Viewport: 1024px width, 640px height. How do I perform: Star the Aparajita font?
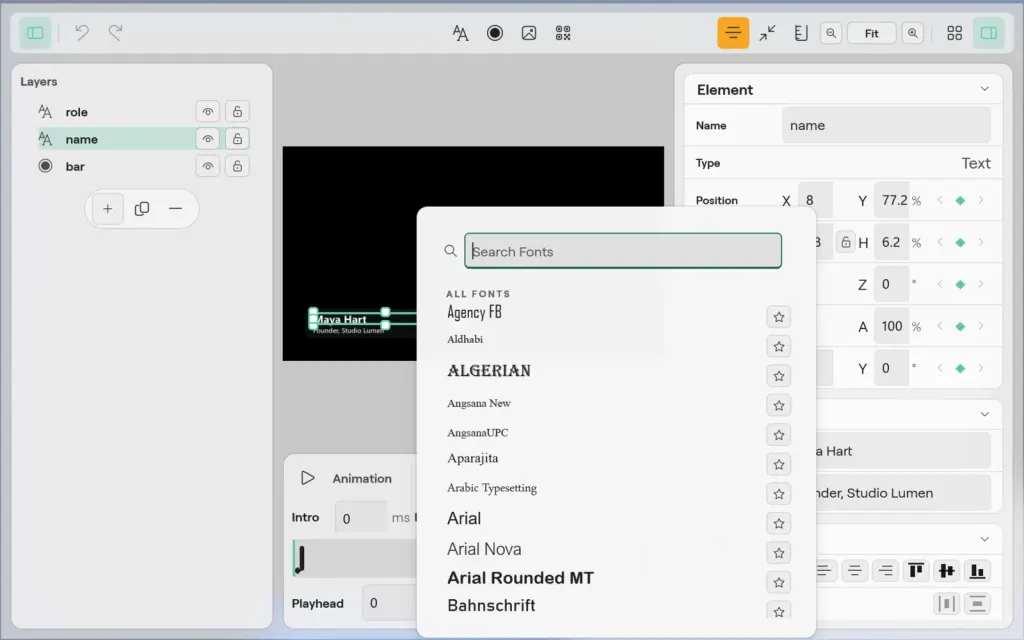click(x=778, y=464)
